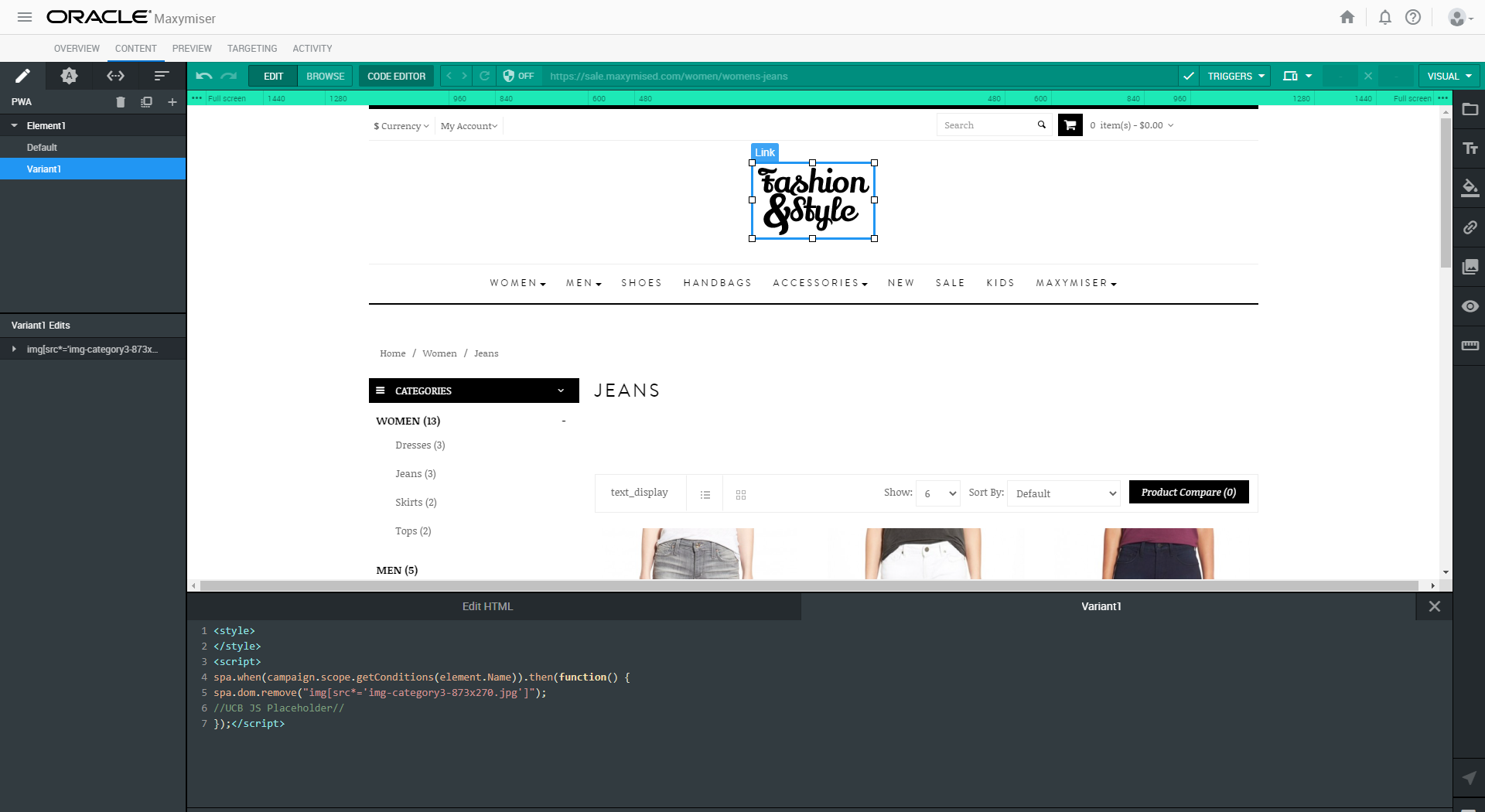
Task: Toggle the eye visibility tool
Action: [1470, 306]
